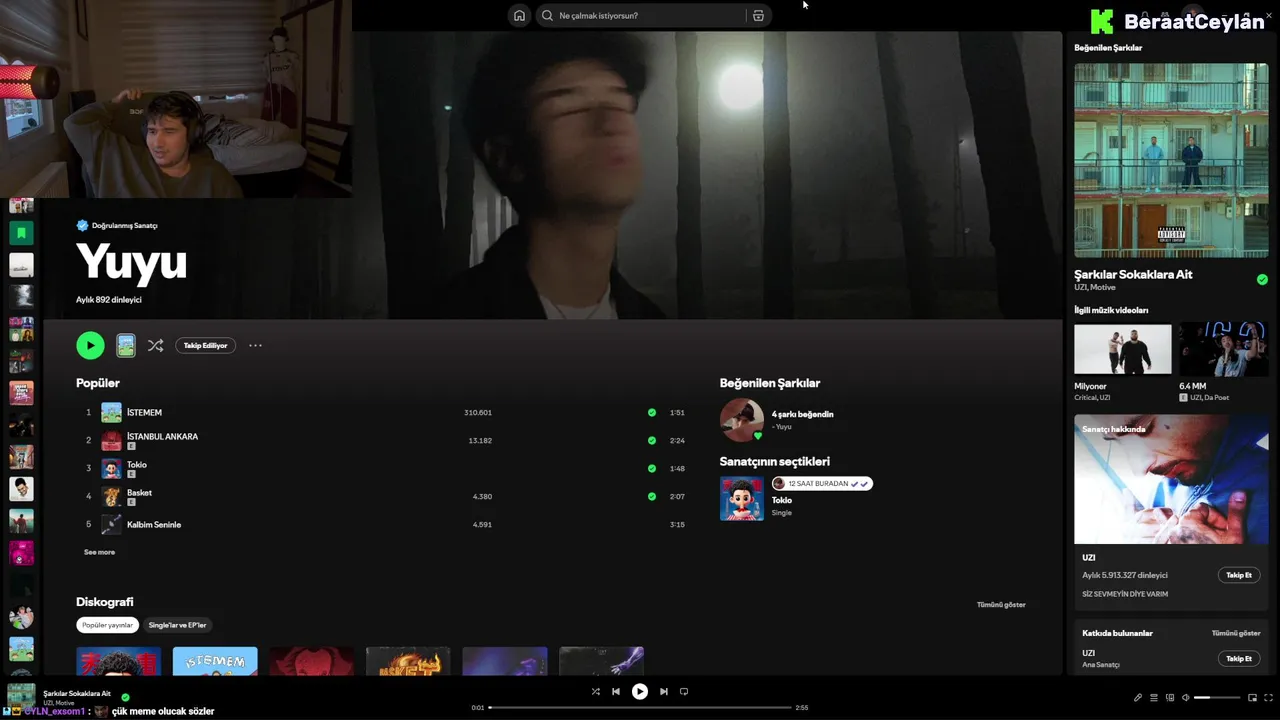Toggle liked checkmark on Tokio row
Screen dimensions: 1280x720
point(652,468)
